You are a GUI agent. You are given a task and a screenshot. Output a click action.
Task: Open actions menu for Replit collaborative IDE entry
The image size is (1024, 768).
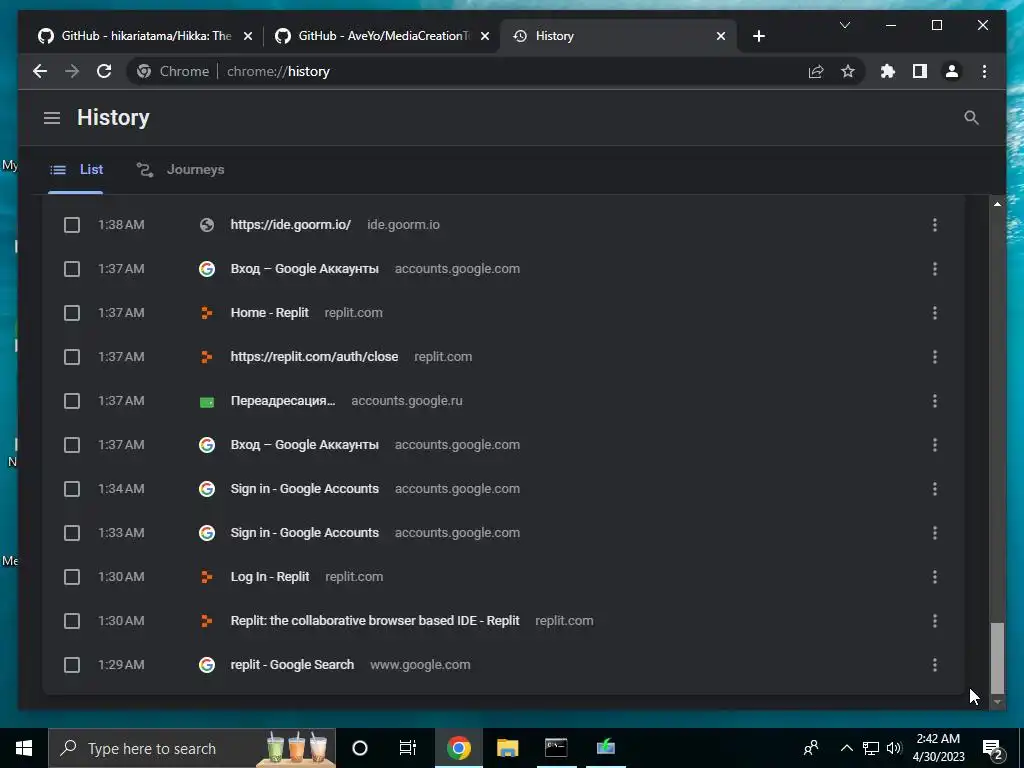coord(935,620)
